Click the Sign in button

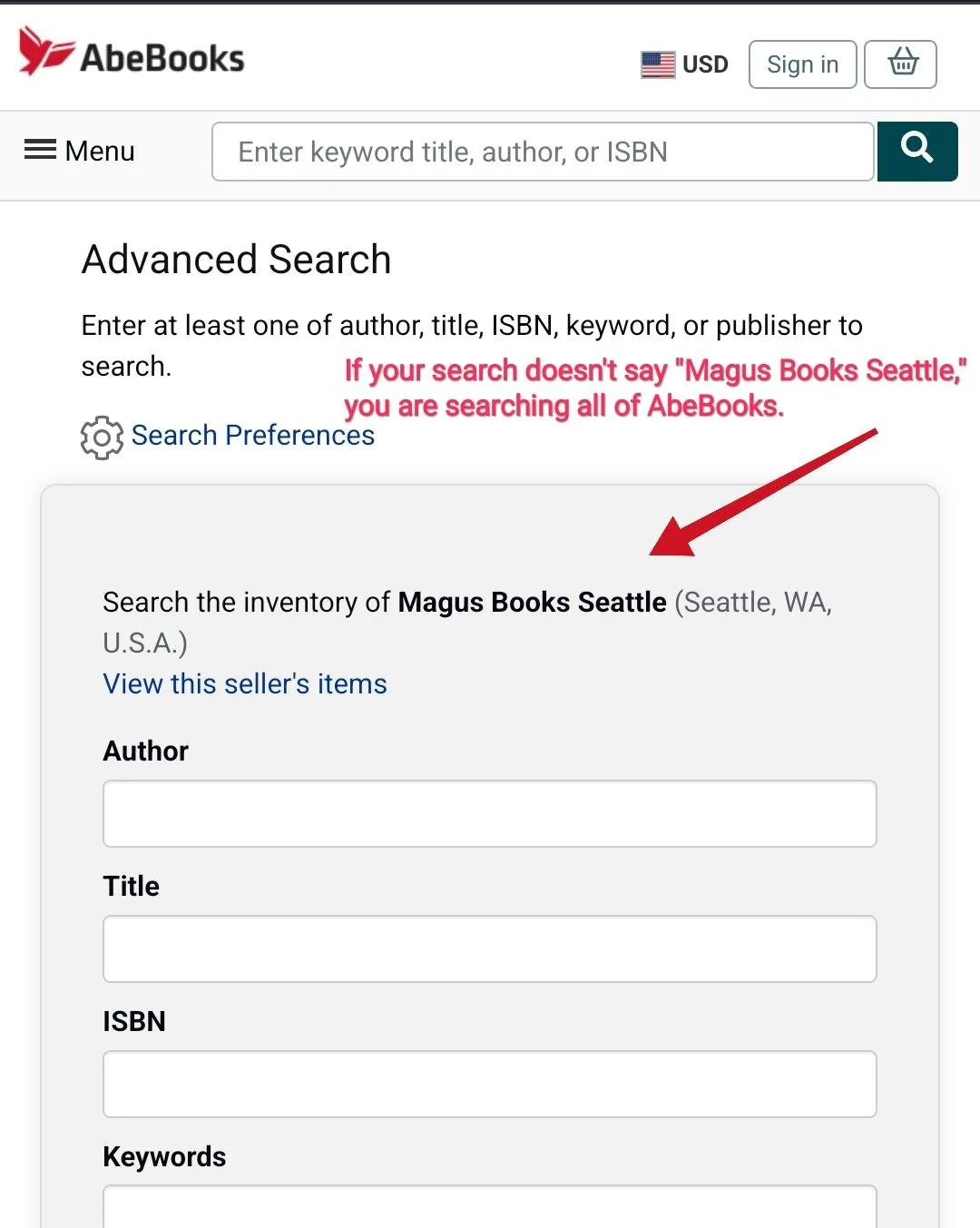[802, 64]
